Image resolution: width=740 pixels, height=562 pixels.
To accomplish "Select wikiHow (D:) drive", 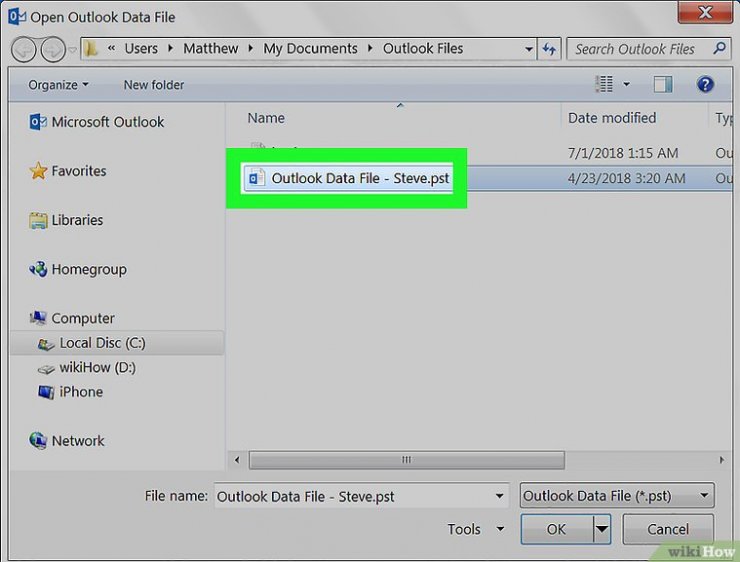I will (97, 367).
